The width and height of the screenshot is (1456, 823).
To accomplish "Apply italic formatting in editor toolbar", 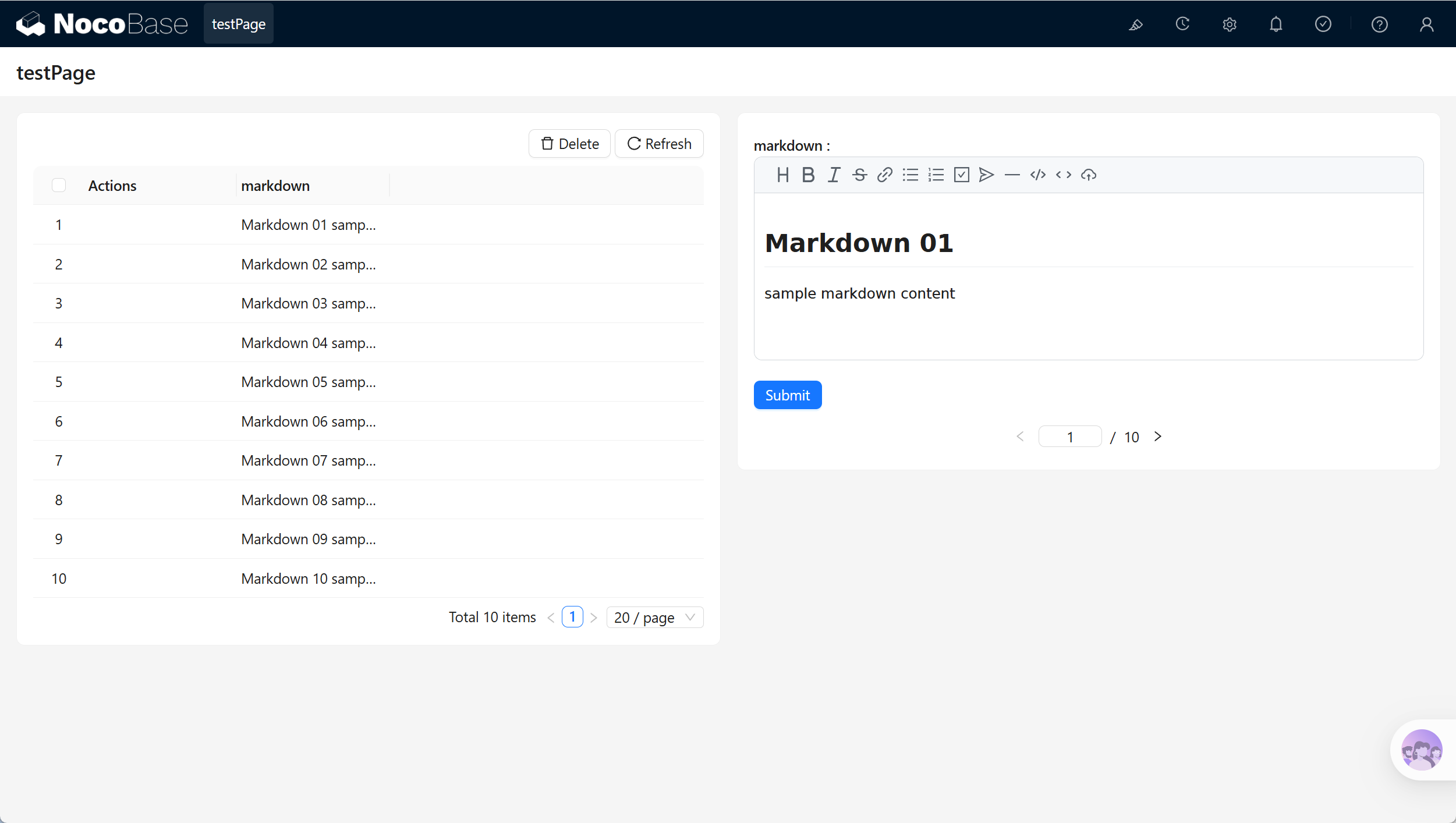I will point(834,175).
